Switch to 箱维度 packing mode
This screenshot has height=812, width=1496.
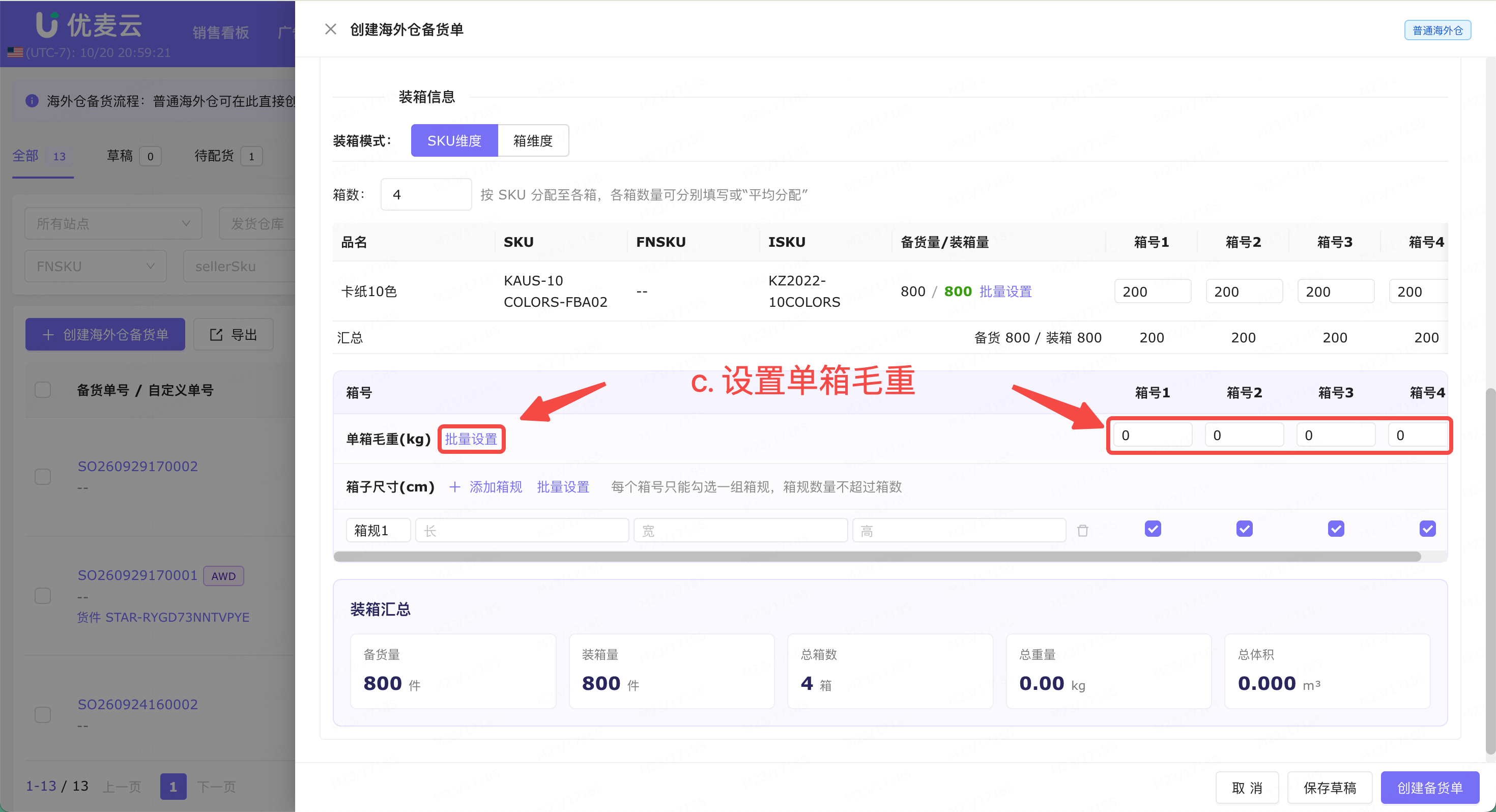(x=533, y=140)
